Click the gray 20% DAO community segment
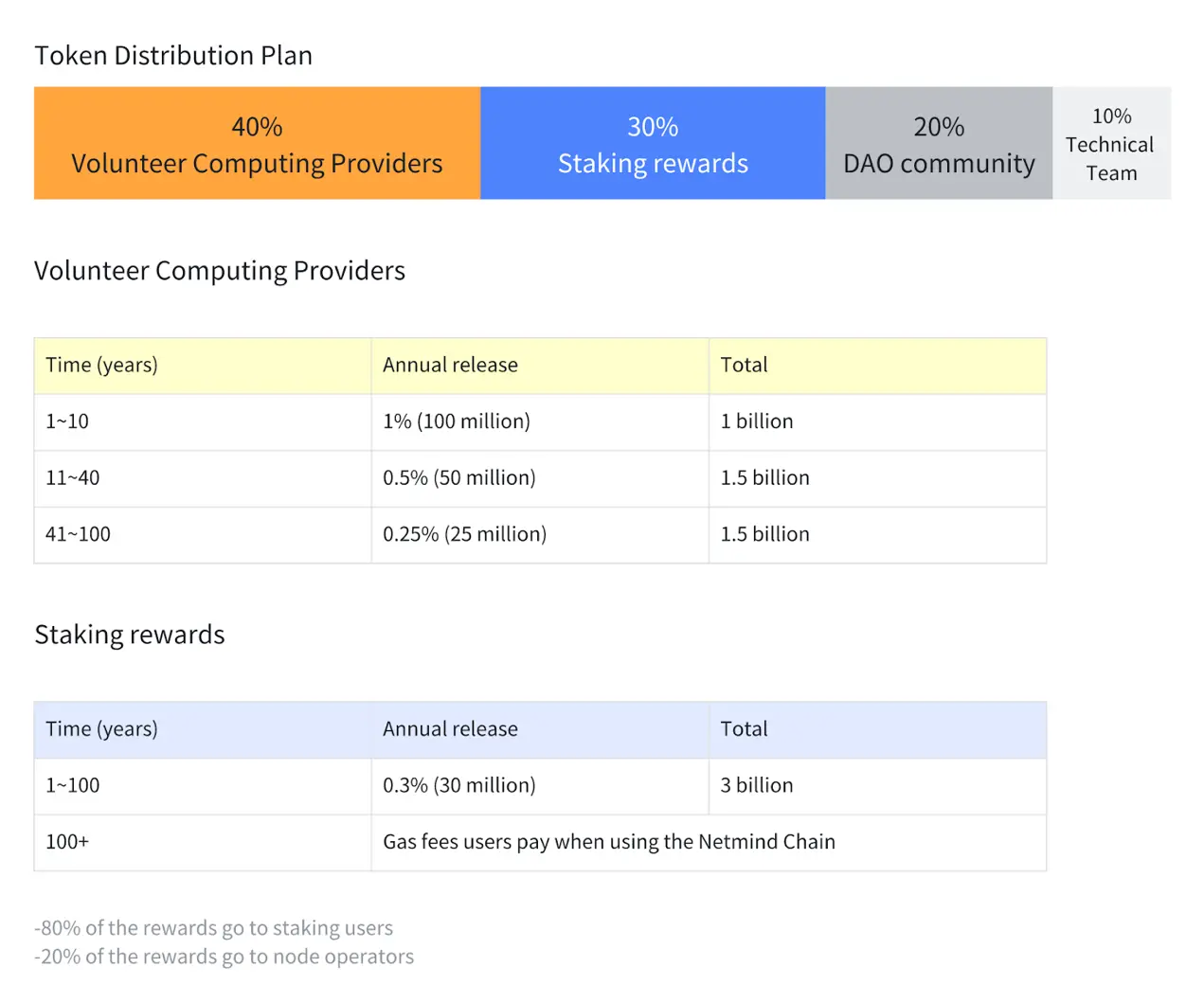The height and width of the screenshot is (1003, 1204). point(939,143)
